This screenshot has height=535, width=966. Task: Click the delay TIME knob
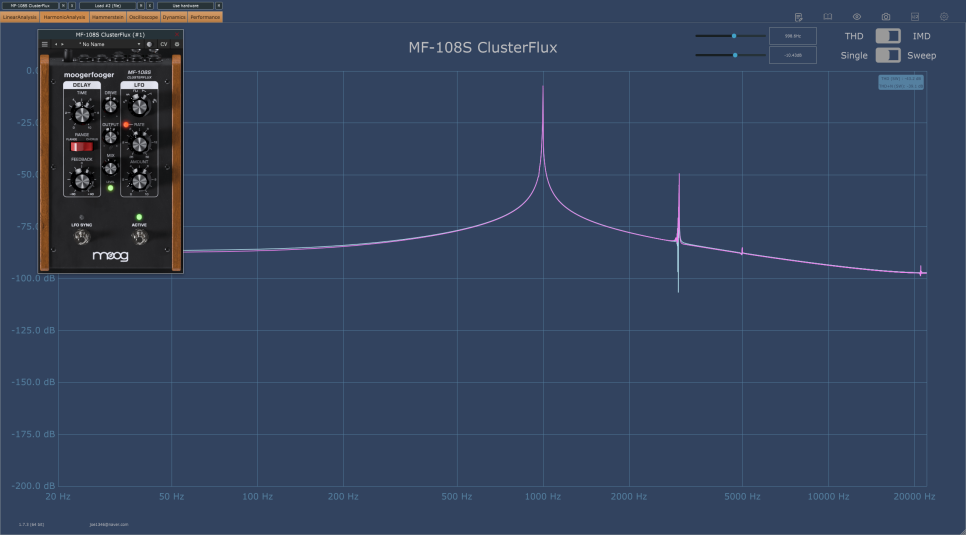pos(81,113)
